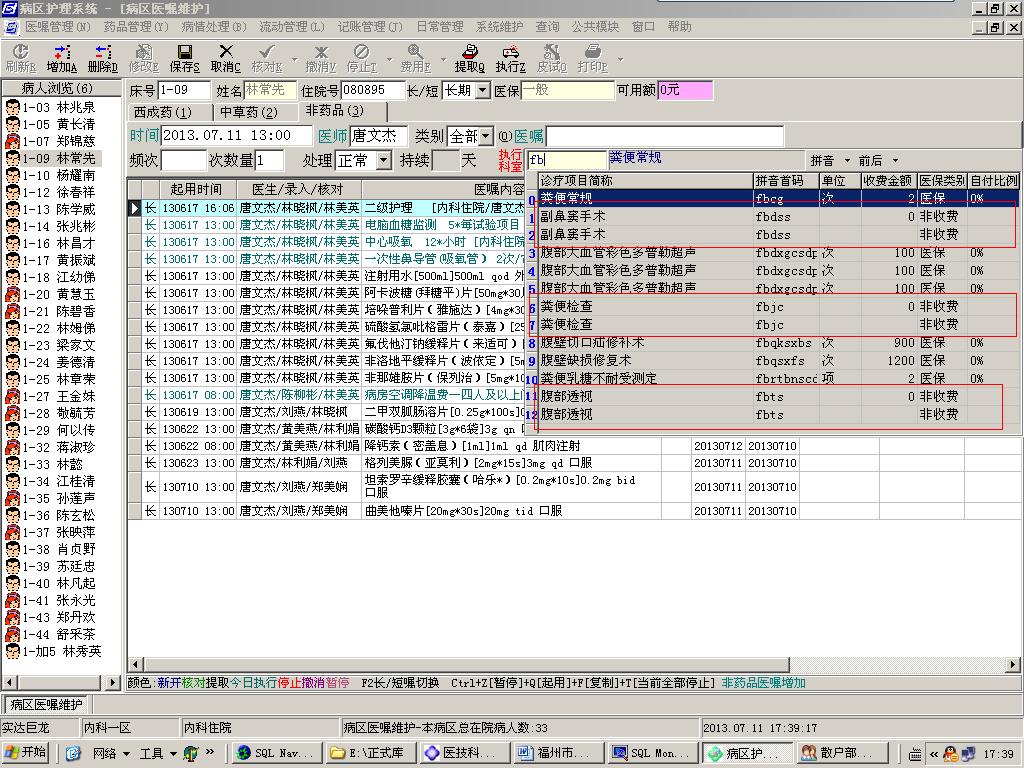Click the 时间 datetime field

pyautogui.click(x=236, y=135)
